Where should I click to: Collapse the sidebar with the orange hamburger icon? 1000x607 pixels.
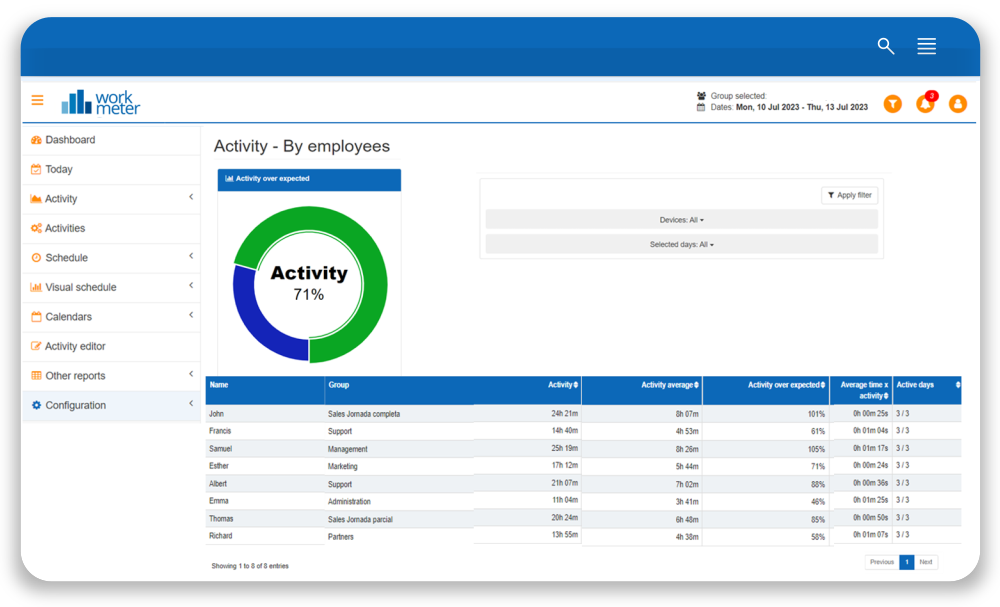pos(37,100)
